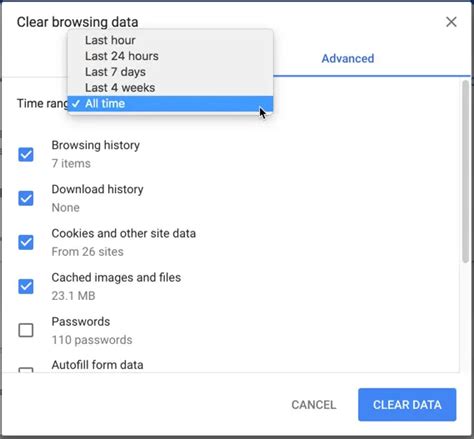Uncheck the Browsing history checkbox
Image resolution: width=474 pixels, height=439 pixels.
[x=26, y=154]
